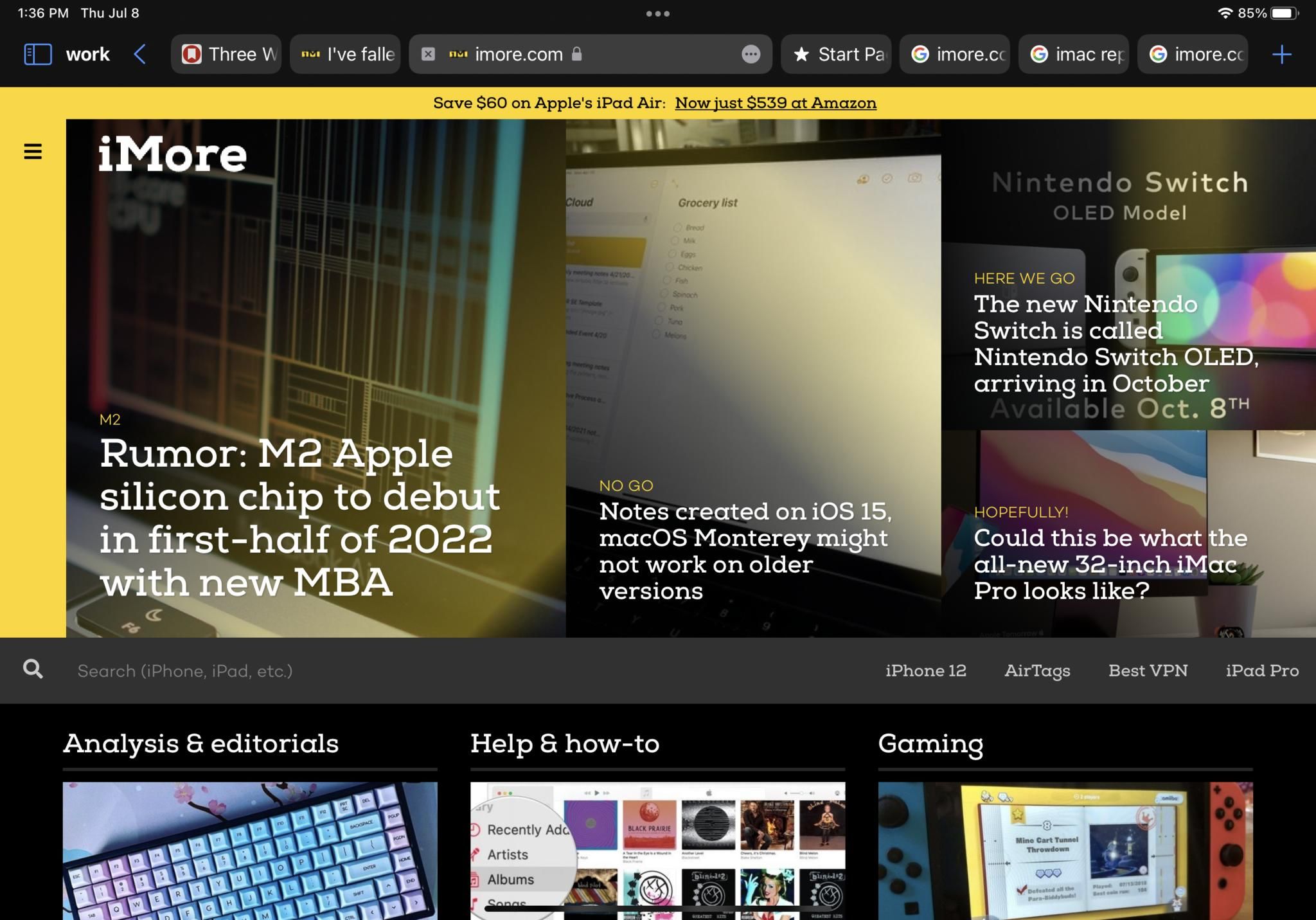Open the Safari sidebar
This screenshot has width=1316, height=920.
[x=37, y=54]
